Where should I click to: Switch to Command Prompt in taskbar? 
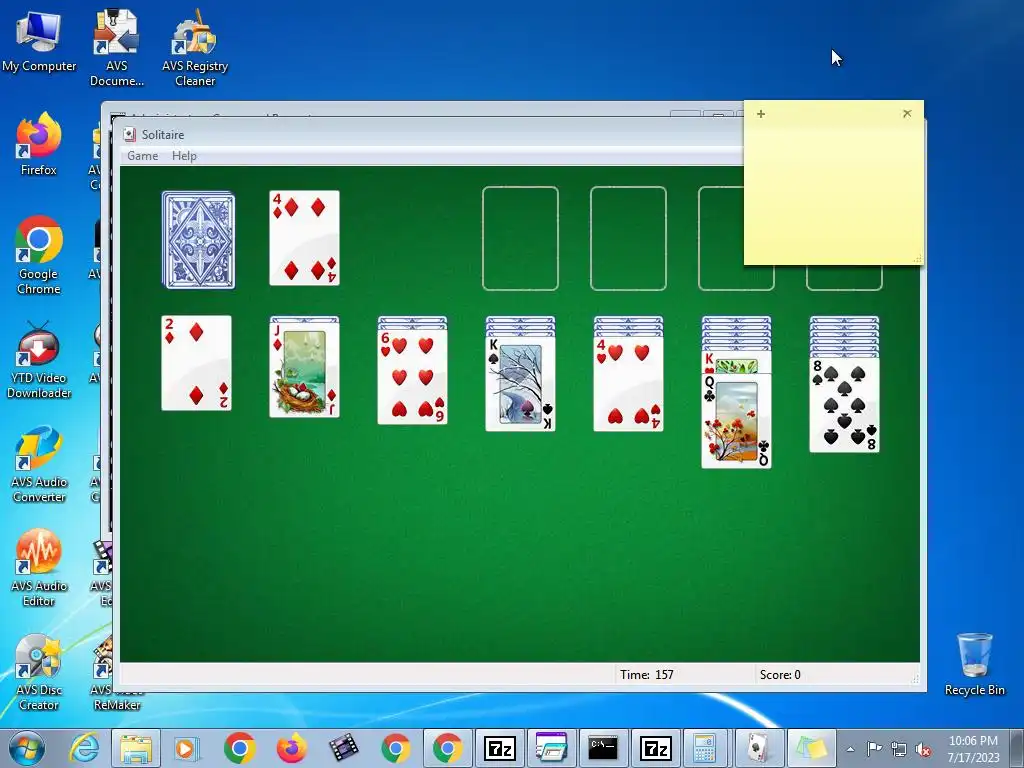click(x=603, y=748)
